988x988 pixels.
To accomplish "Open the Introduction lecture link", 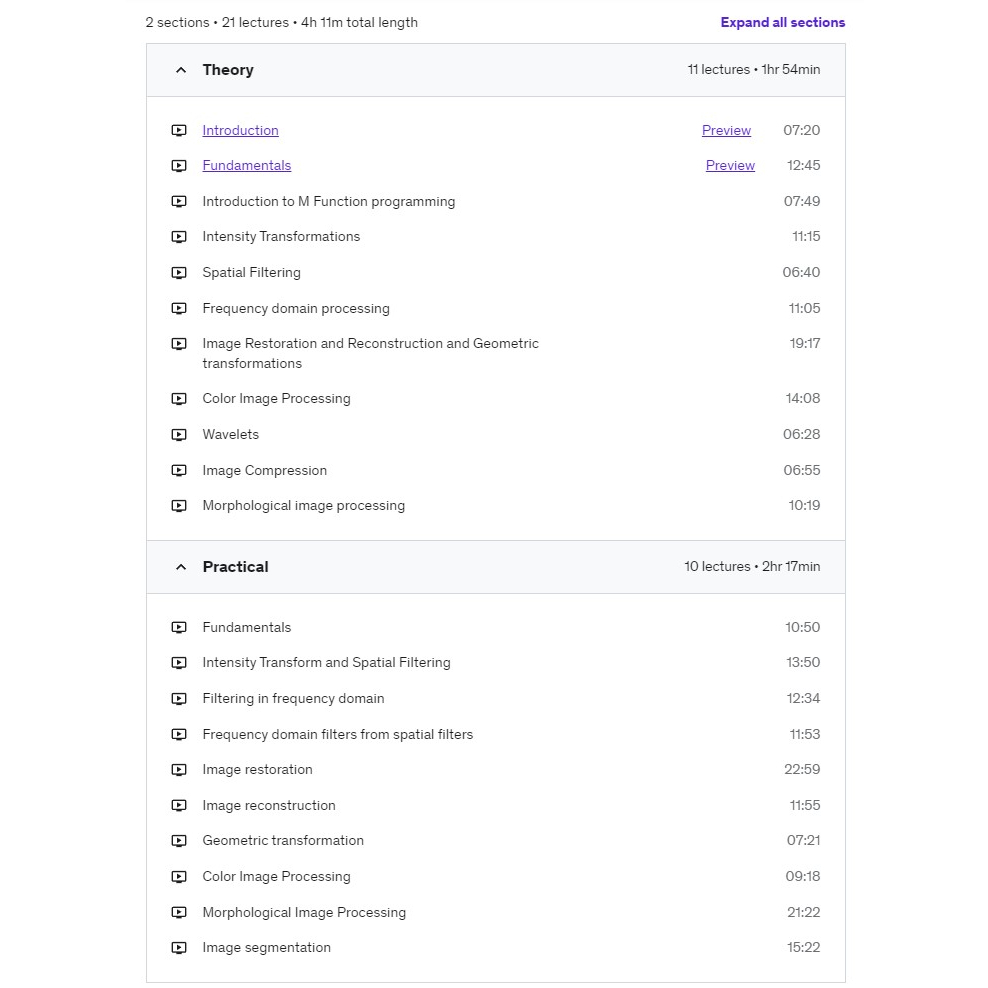I will point(240,130).
